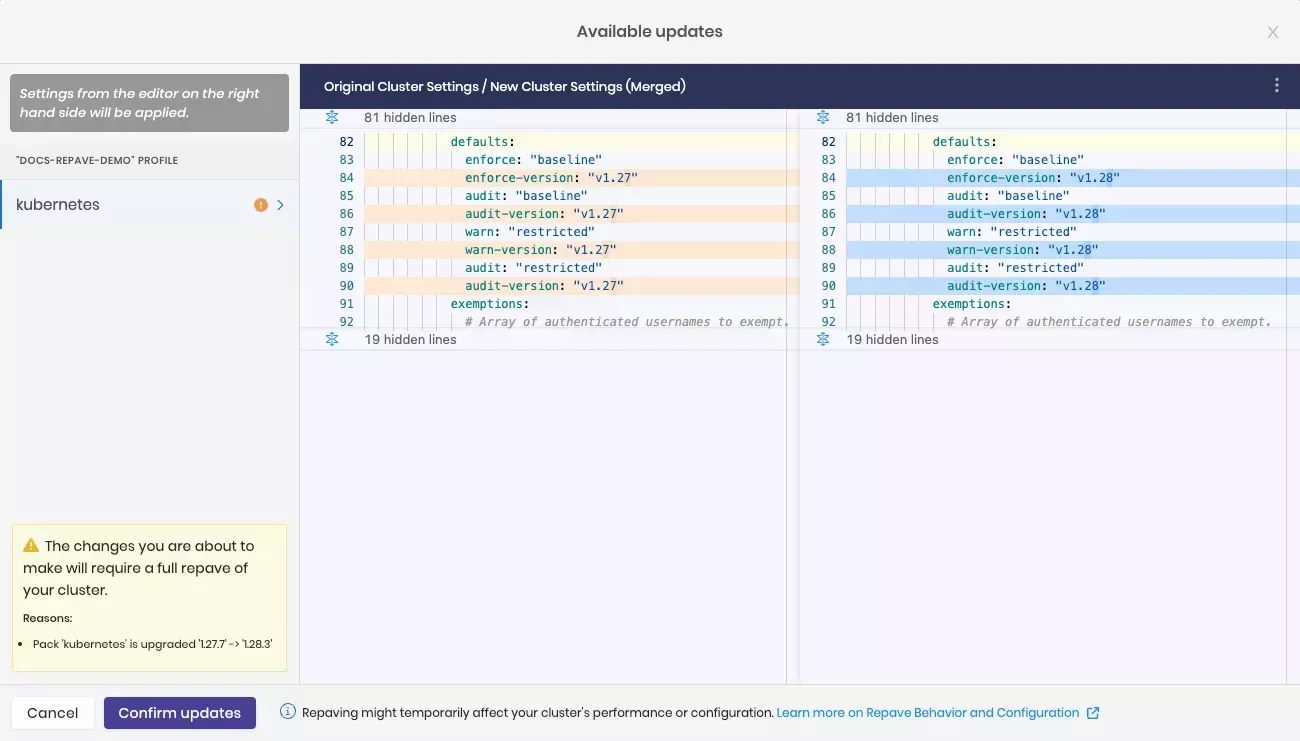
Task: Confirm the cluster updates
Action: [179, 712]
